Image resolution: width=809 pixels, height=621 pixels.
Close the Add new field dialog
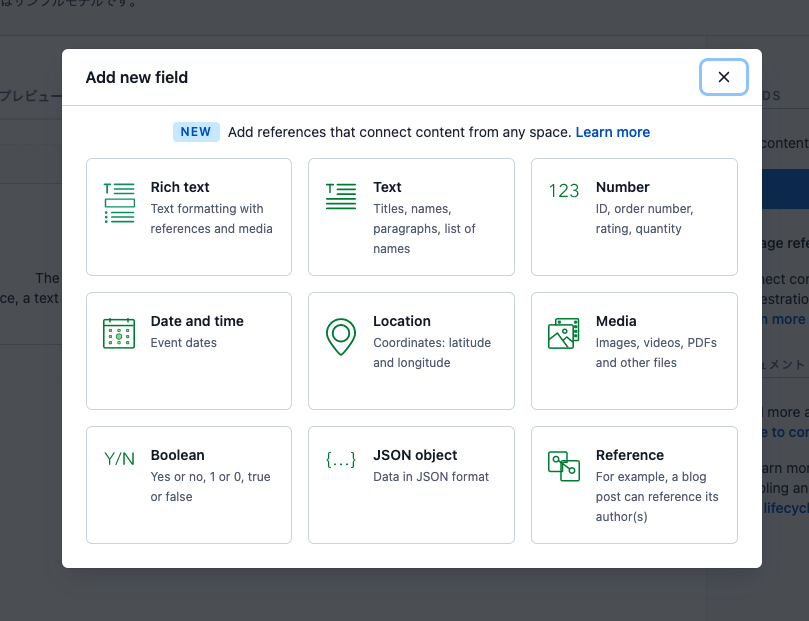[x=723, y=77]
